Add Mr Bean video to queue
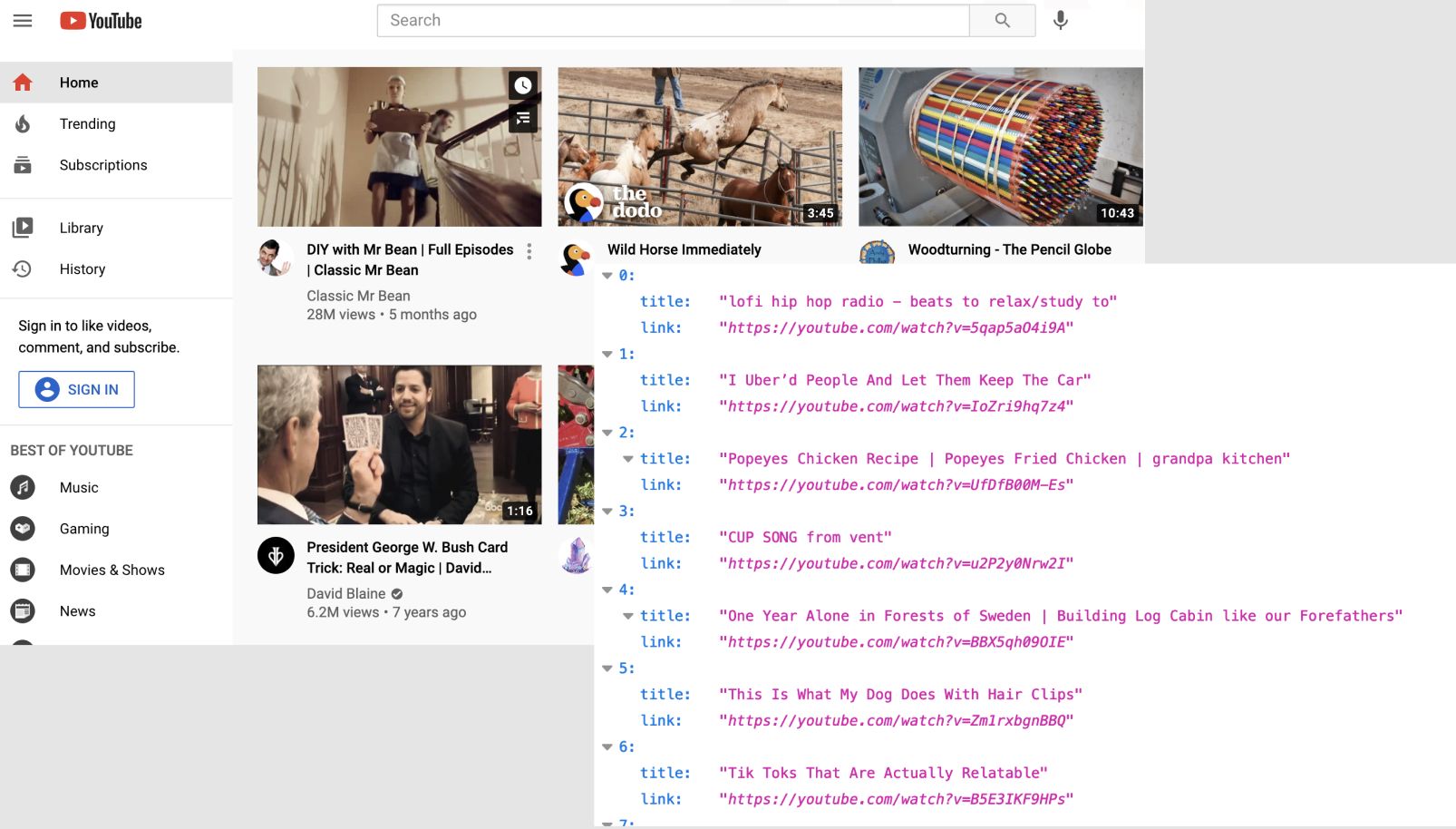 tap(523, 118)
